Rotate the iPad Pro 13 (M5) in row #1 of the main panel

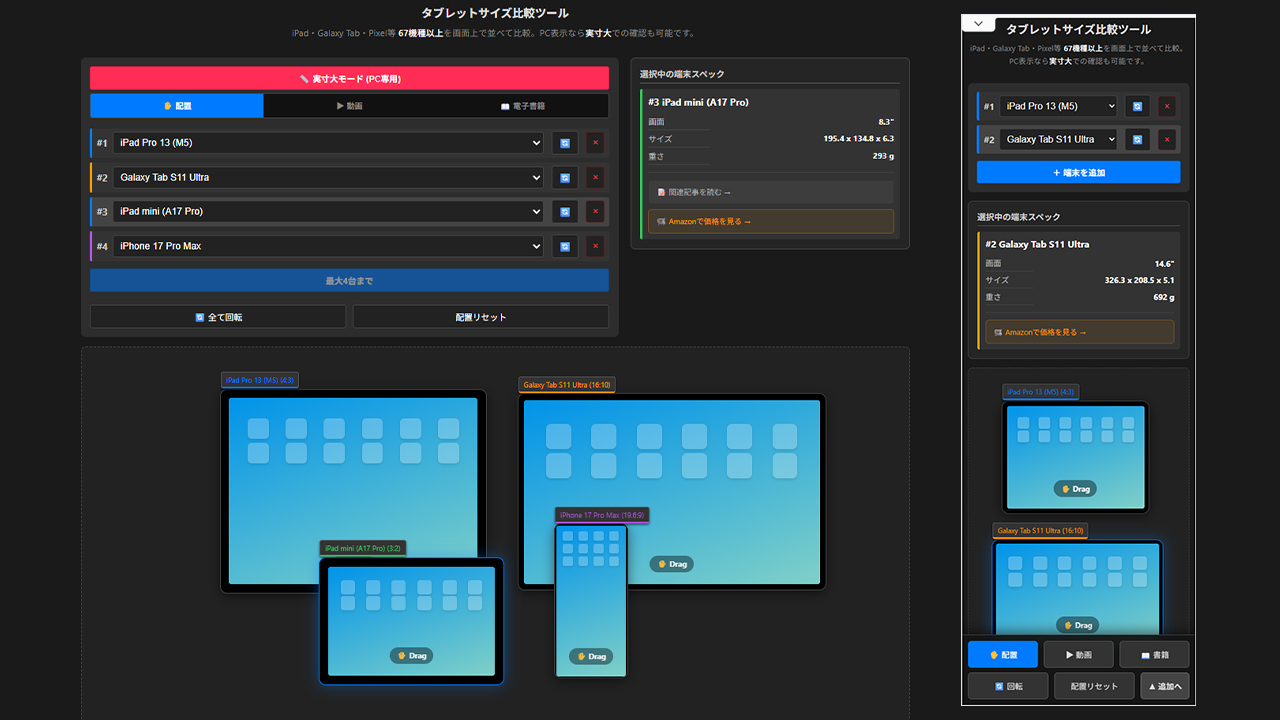(565, 143)
